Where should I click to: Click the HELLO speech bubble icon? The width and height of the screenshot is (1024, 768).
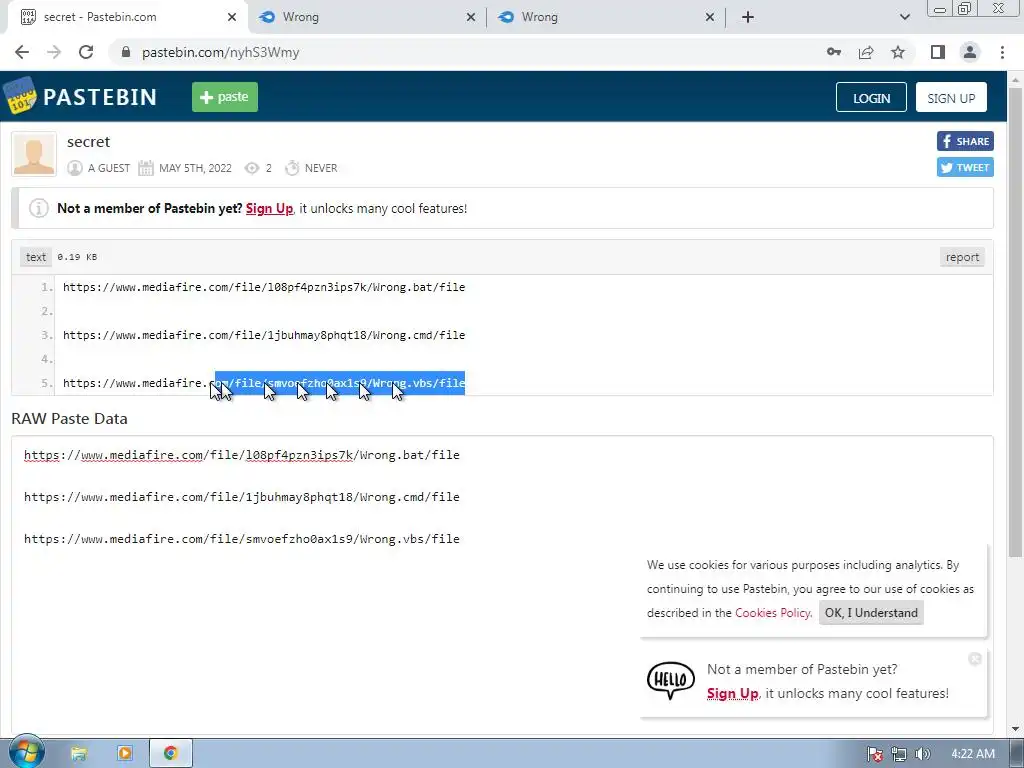click(671, 680)
